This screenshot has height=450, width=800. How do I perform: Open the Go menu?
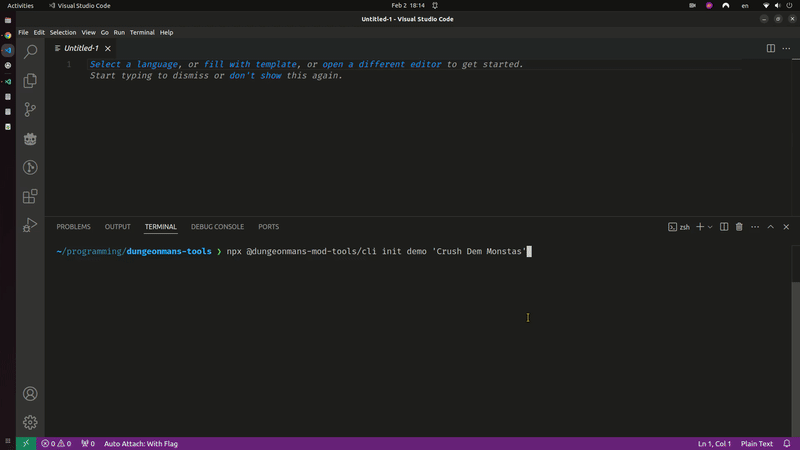pos(105,32)
